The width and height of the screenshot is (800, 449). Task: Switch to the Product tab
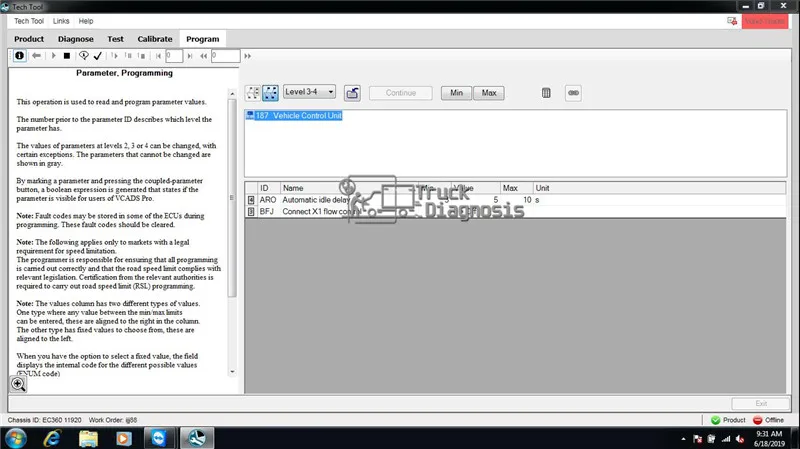point(29,39)
